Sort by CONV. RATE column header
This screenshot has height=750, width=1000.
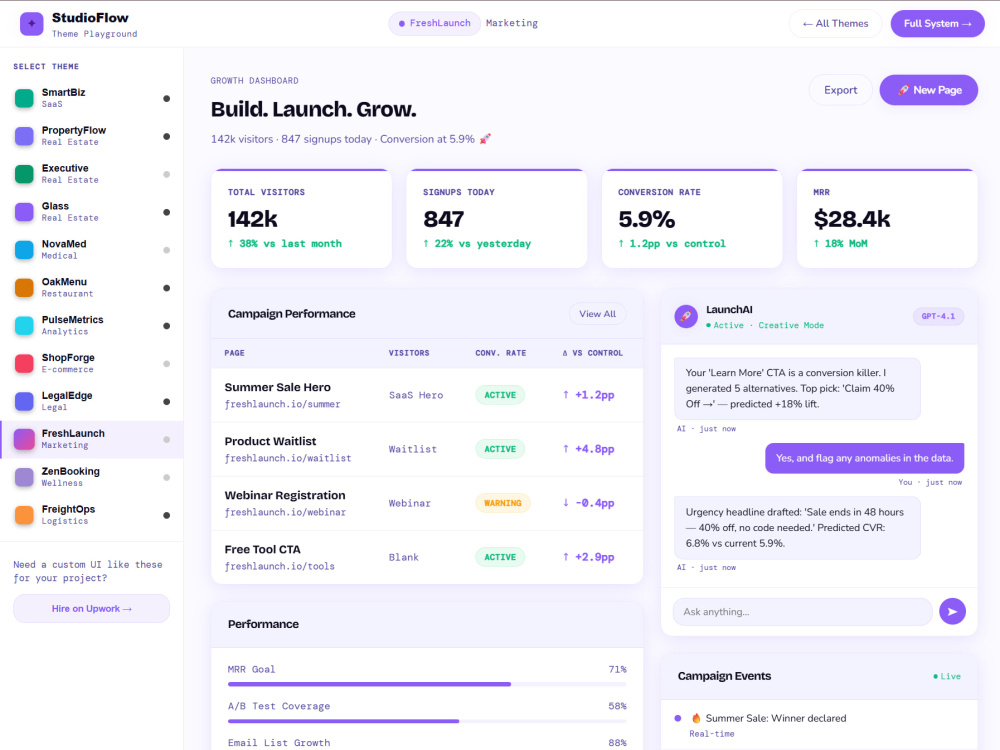[x=501, y=353]
